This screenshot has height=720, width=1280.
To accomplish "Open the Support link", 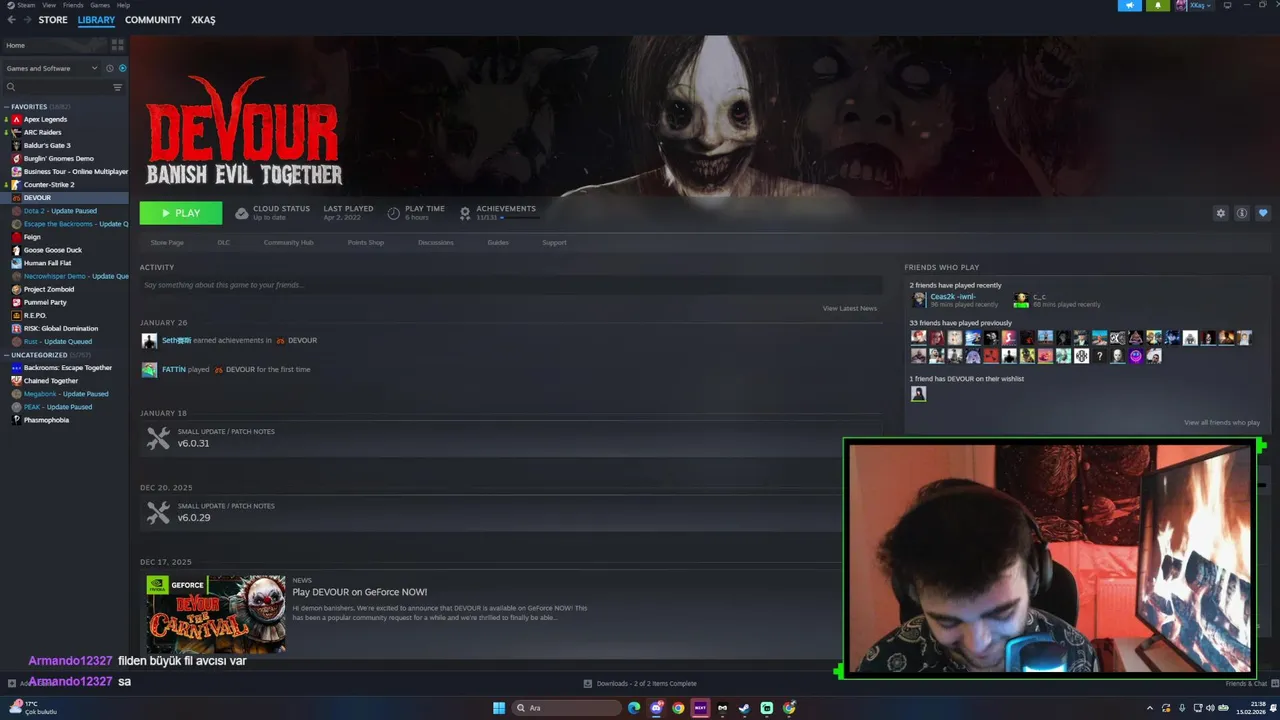I will pyautogui.click(x=554, y=243).
